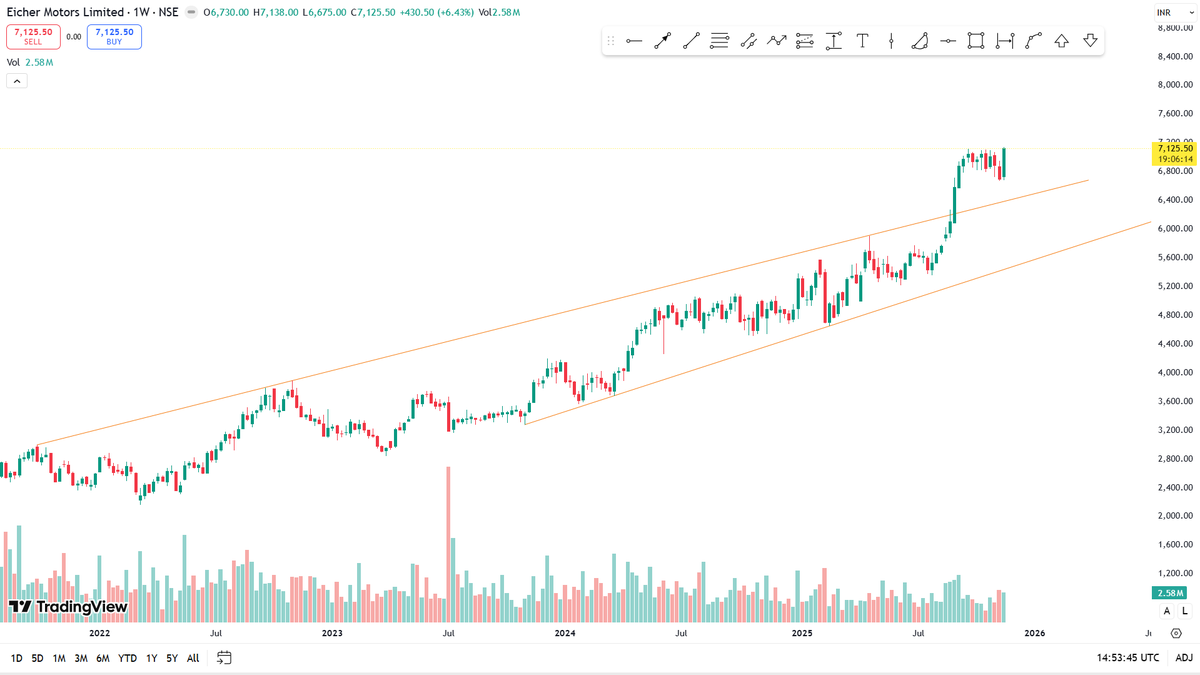Click the 2022 time axis label
This screenshot has height=675, width=1200.
[99, 633]
